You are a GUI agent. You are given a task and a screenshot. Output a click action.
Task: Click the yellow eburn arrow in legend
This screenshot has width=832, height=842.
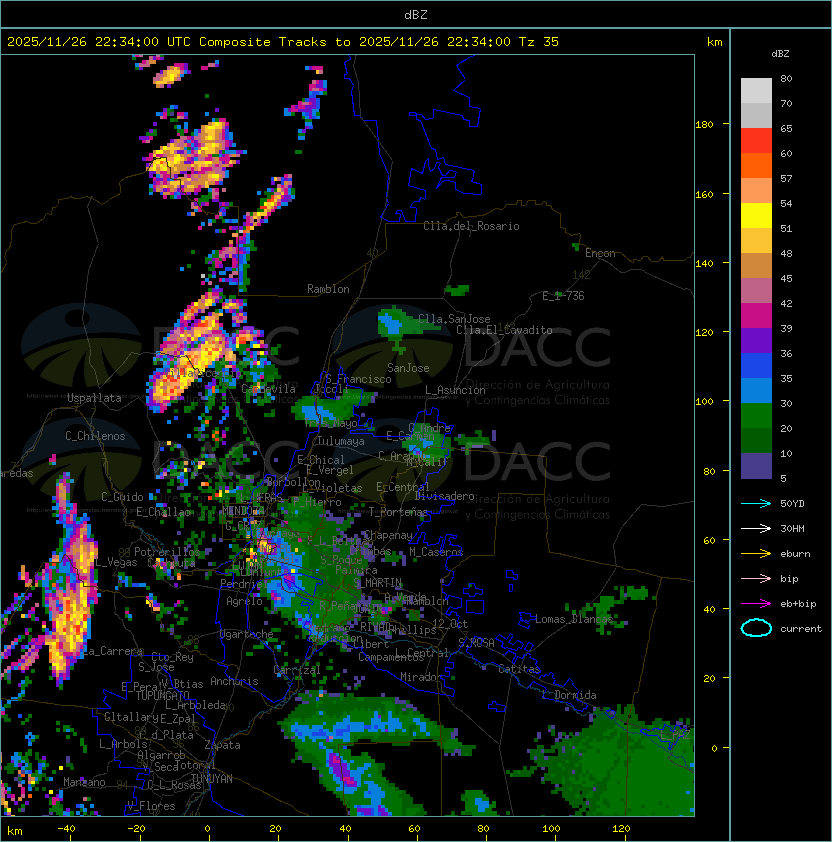tap(756, 554)
